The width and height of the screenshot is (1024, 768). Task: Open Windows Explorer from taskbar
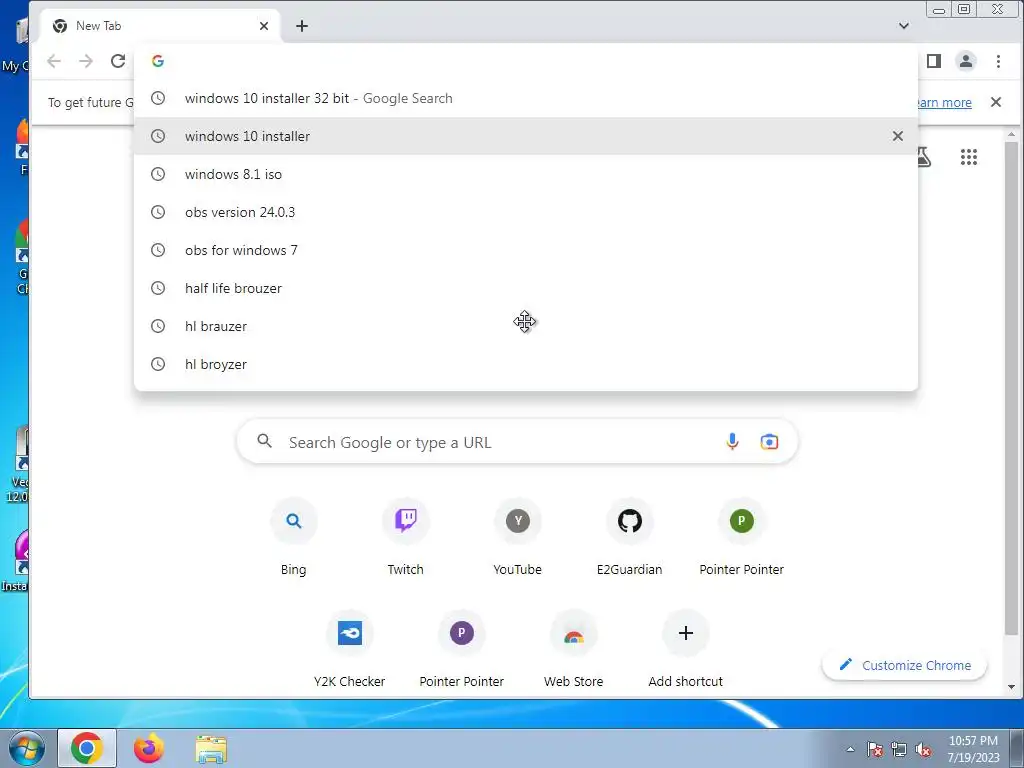[x=211, y=748]
